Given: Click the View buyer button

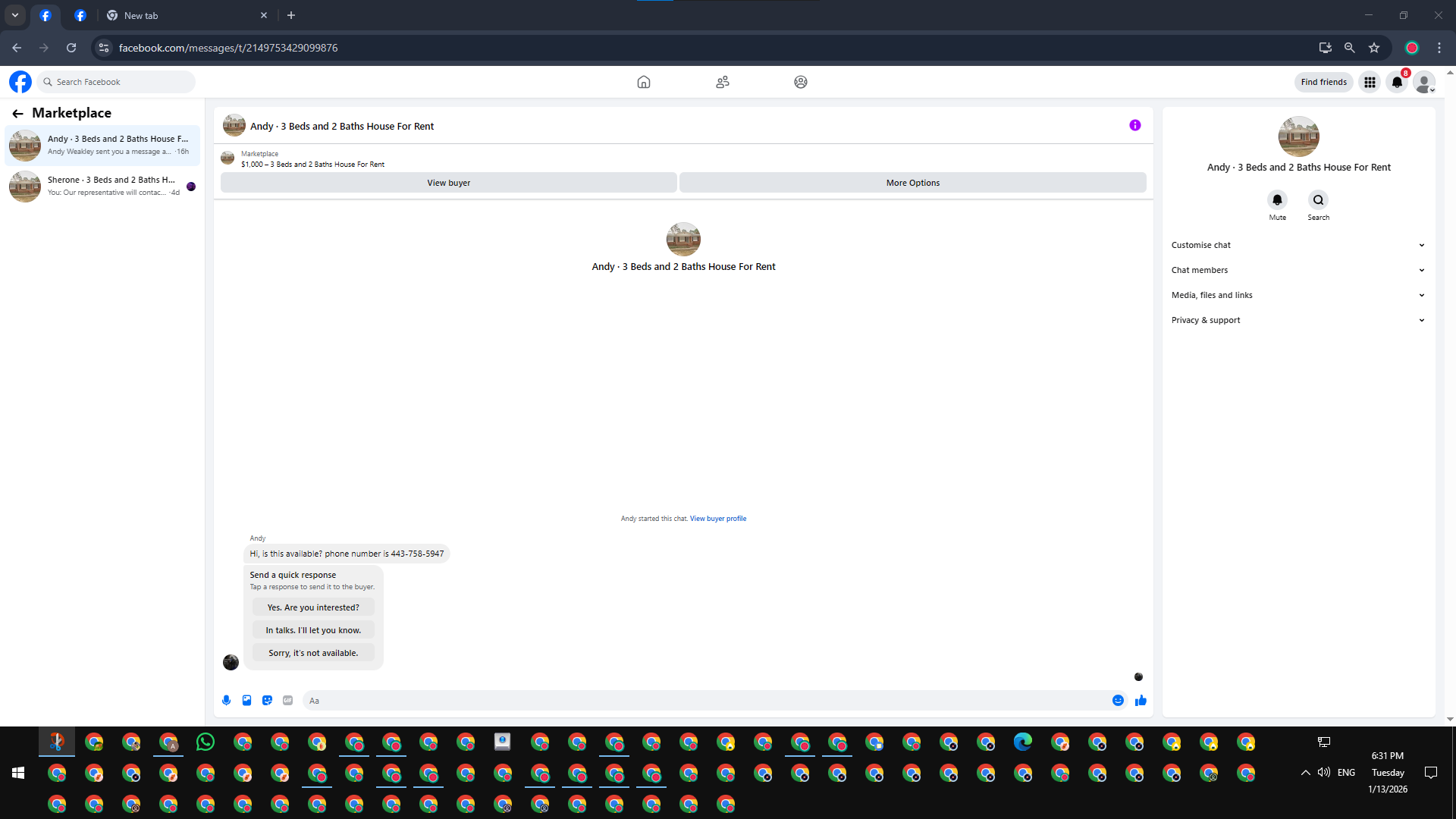Looking at the screenshot, I should [x=448, y=183].
